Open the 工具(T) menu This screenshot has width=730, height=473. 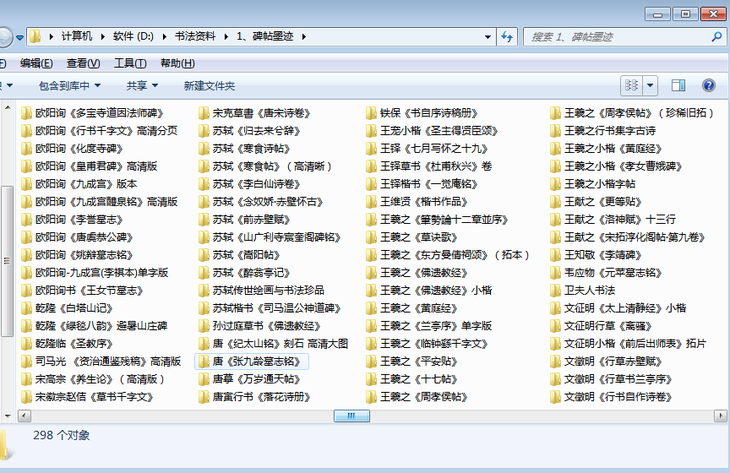130,63
